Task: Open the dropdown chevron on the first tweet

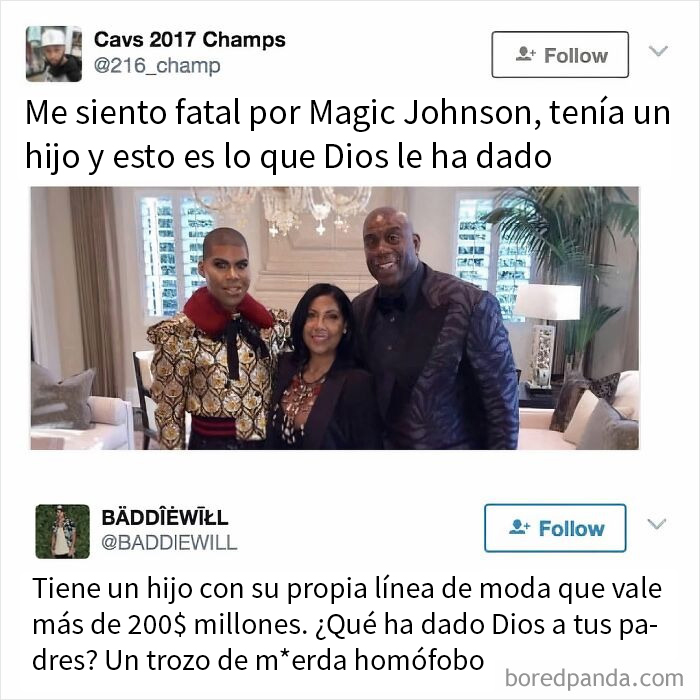Action: [x=658, y=51]
